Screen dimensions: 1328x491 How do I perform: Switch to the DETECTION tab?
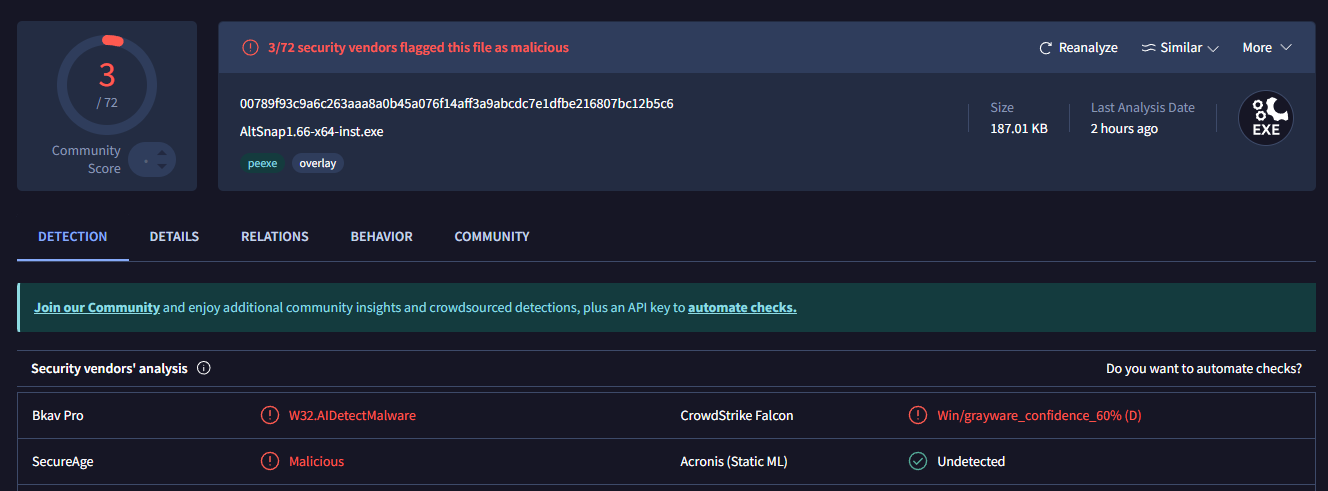click(x=73, y=237)
